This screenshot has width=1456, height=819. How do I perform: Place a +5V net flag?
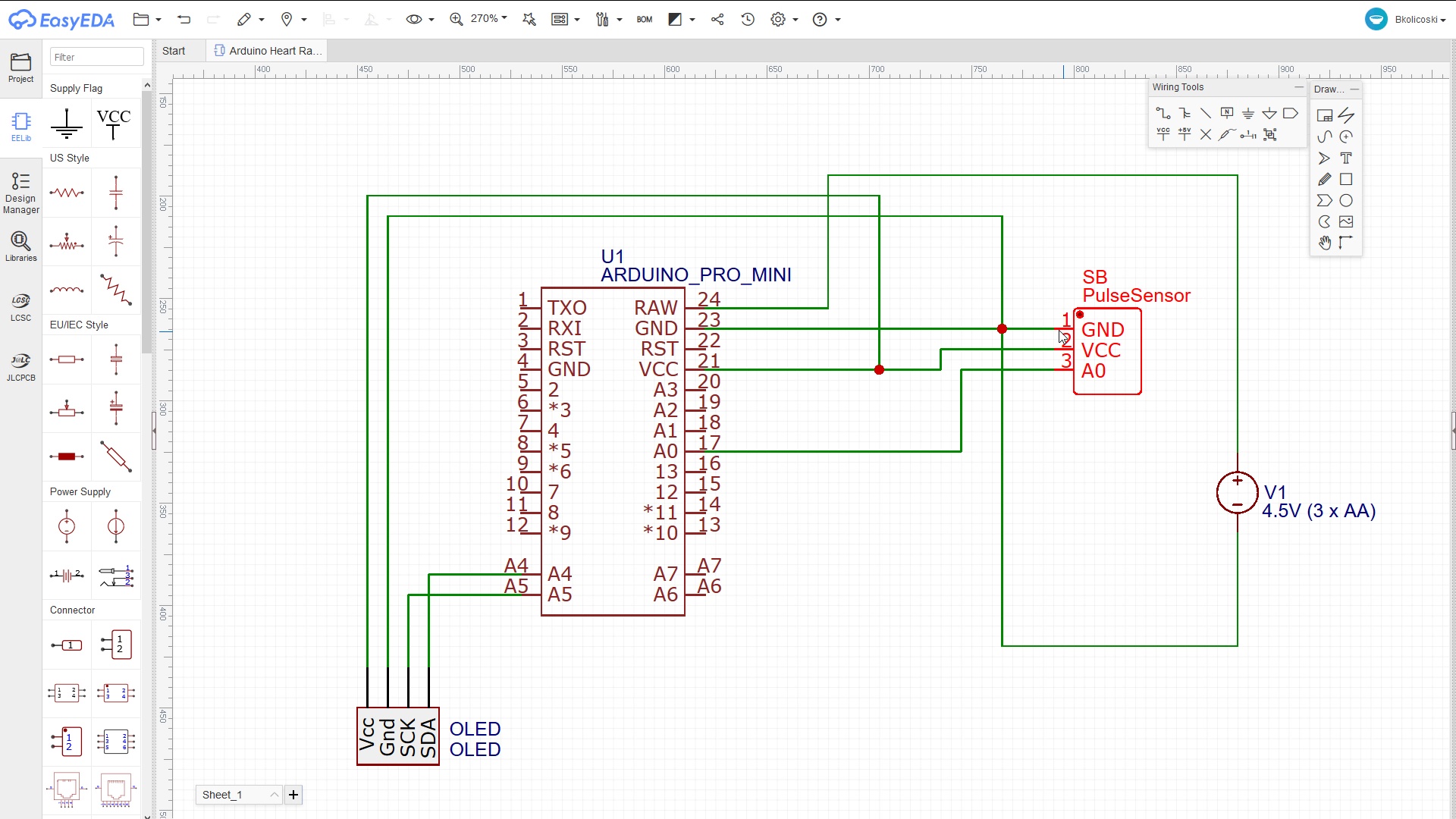(x=1185, y=134)
